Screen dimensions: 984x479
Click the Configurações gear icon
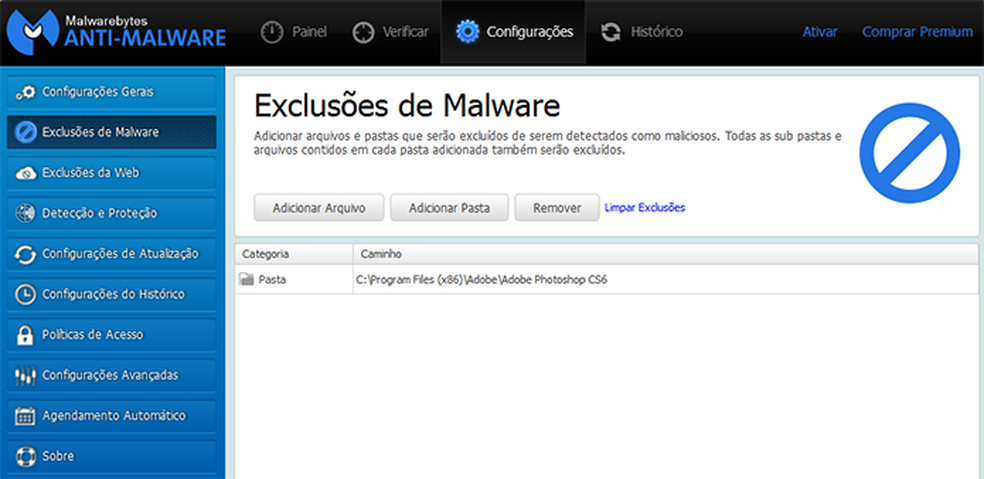tap(468, 32)
